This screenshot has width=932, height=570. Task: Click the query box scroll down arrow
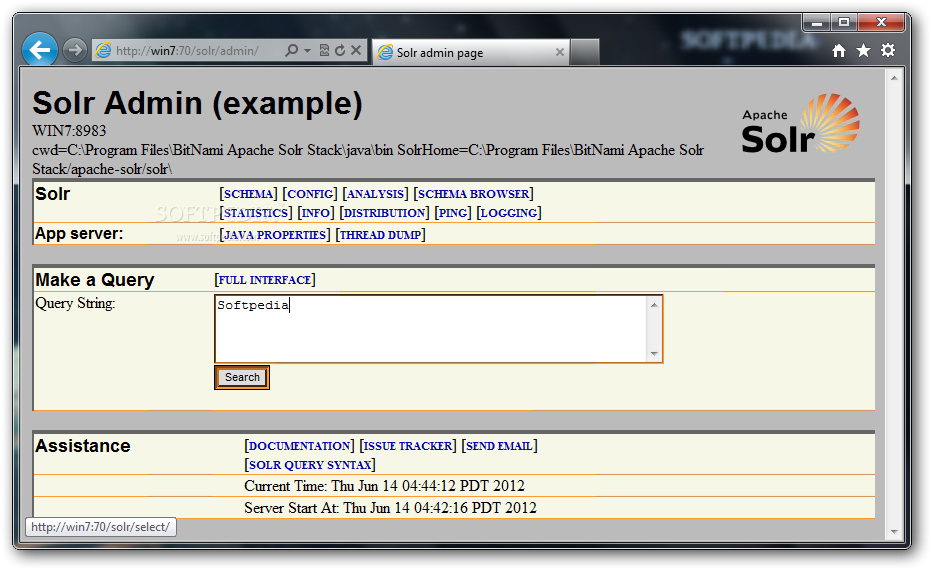654,354
